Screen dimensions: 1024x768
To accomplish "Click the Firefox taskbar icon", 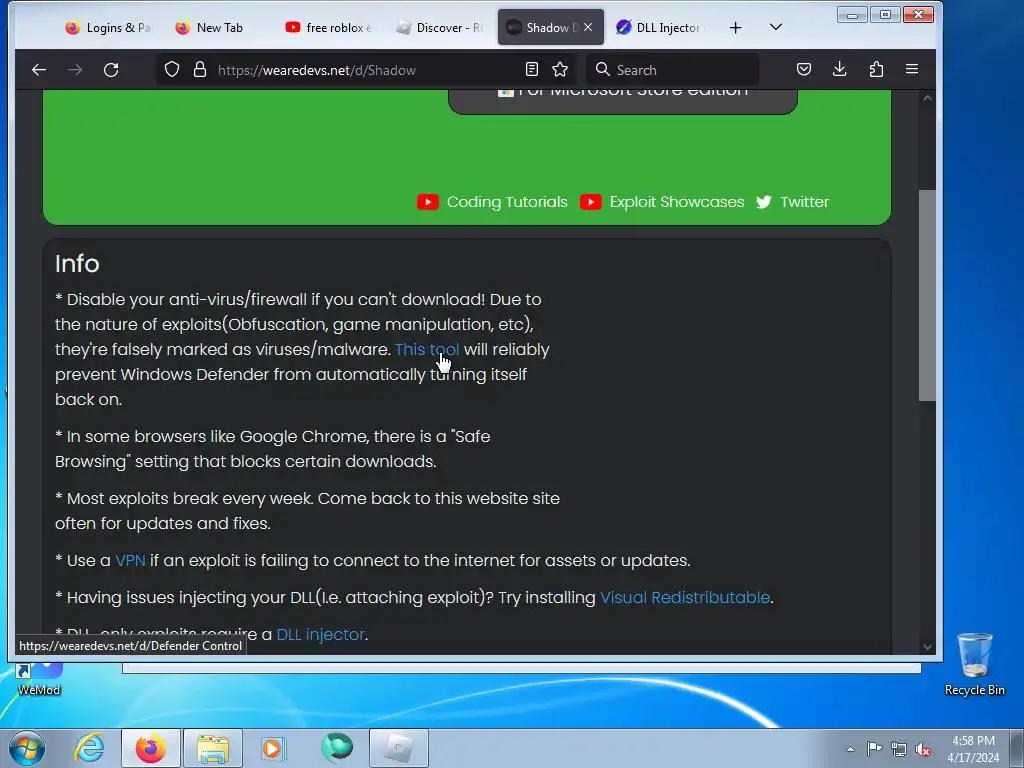I will point(150,748).
